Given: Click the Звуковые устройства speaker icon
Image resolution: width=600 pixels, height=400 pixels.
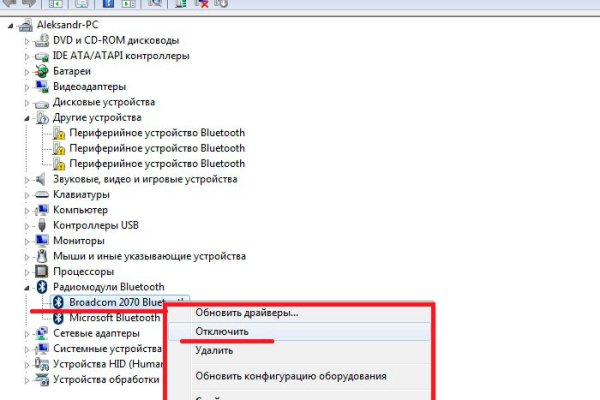Looking at the screenshot, I should pyautogui.click(x=41, y=179).
